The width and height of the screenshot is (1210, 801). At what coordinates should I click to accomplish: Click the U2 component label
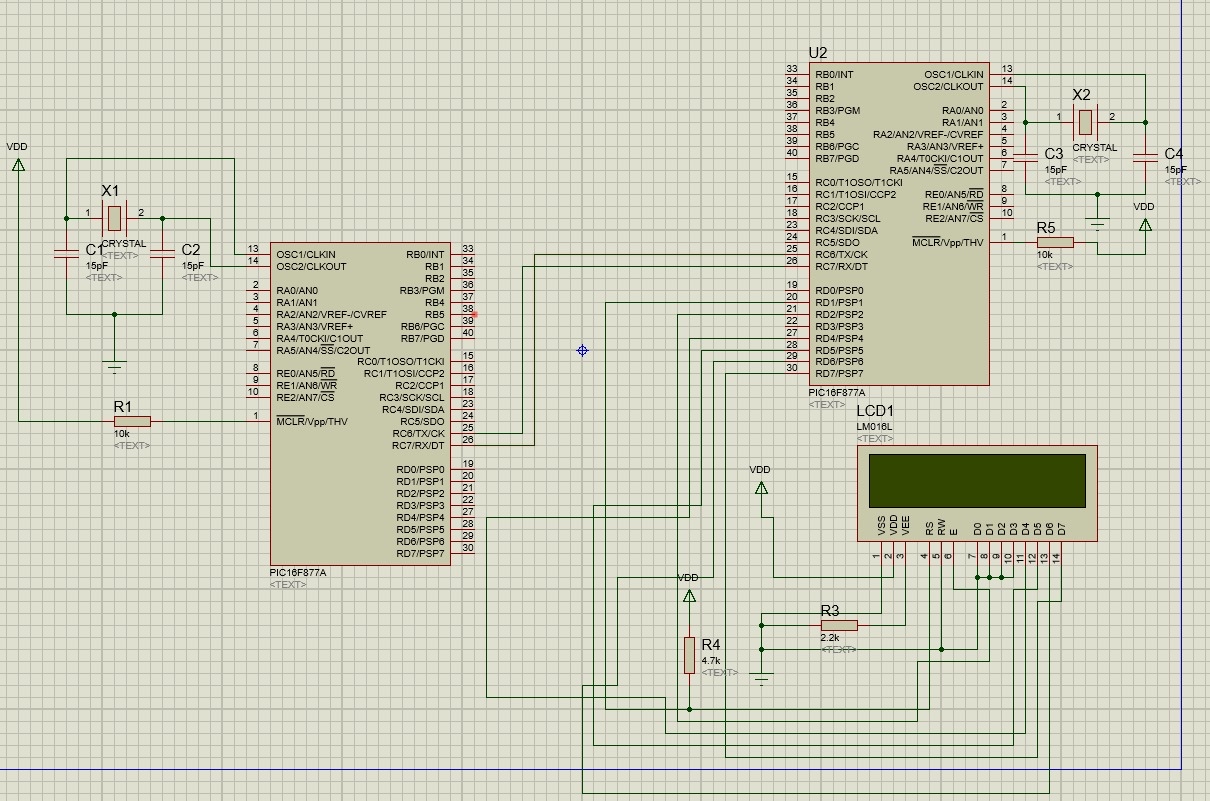818,53
